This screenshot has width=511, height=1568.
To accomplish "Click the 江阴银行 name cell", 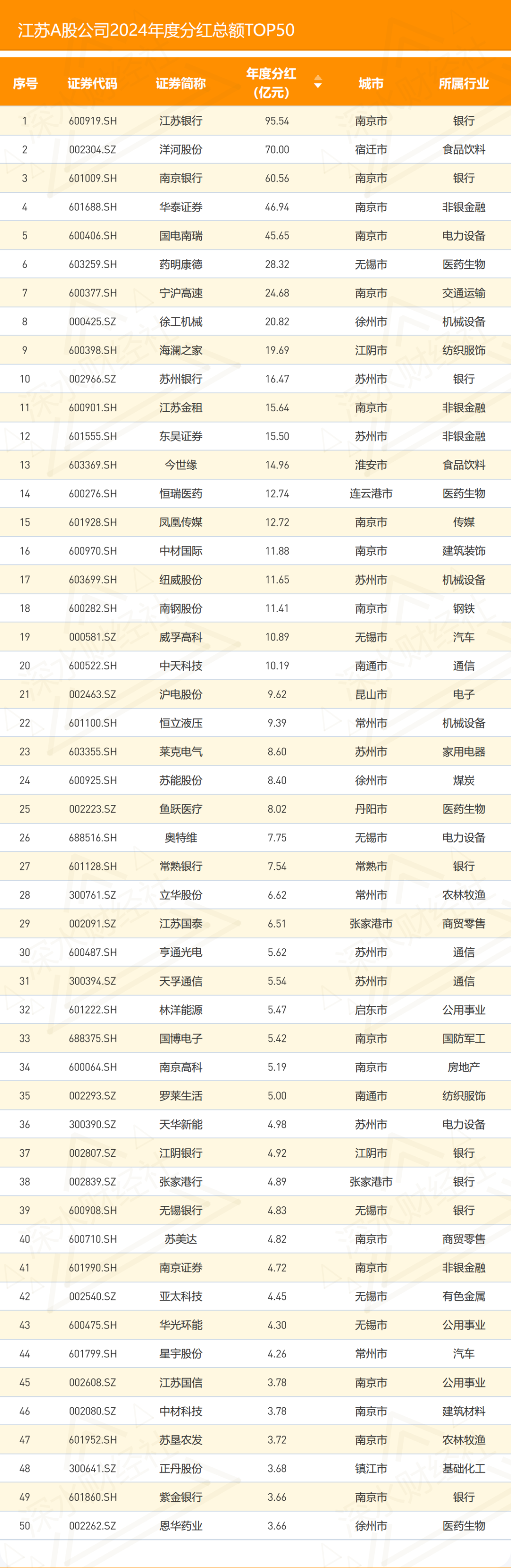I will tap(181, 1153).
